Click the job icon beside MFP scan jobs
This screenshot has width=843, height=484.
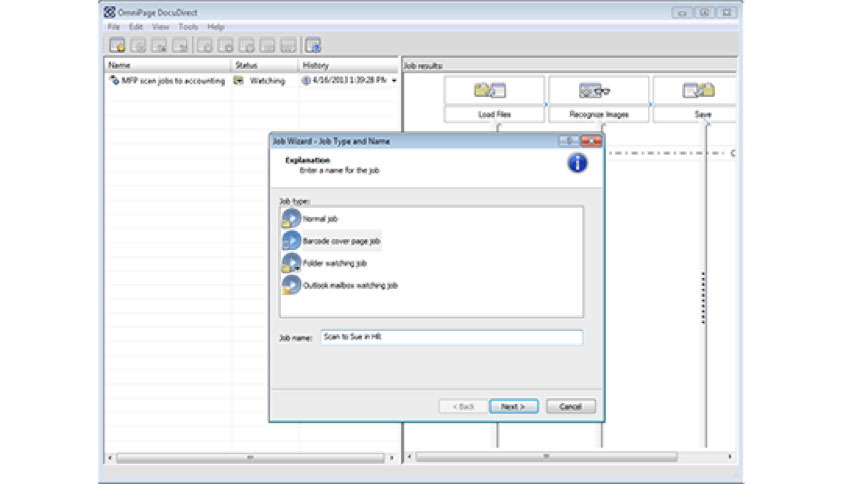point(114,80)
